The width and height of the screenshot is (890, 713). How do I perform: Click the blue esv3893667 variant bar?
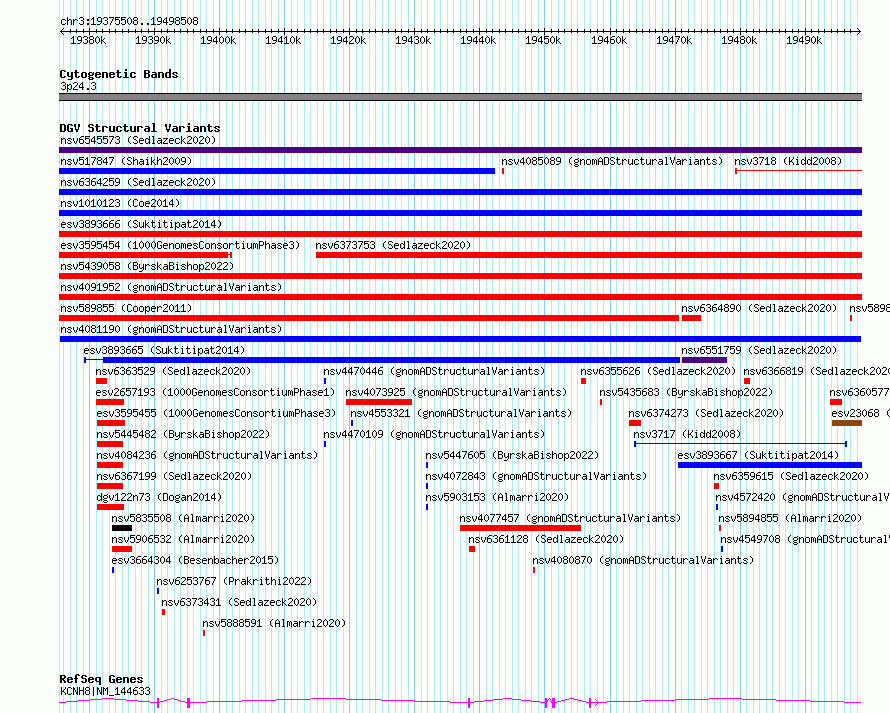tap(770, 465)
